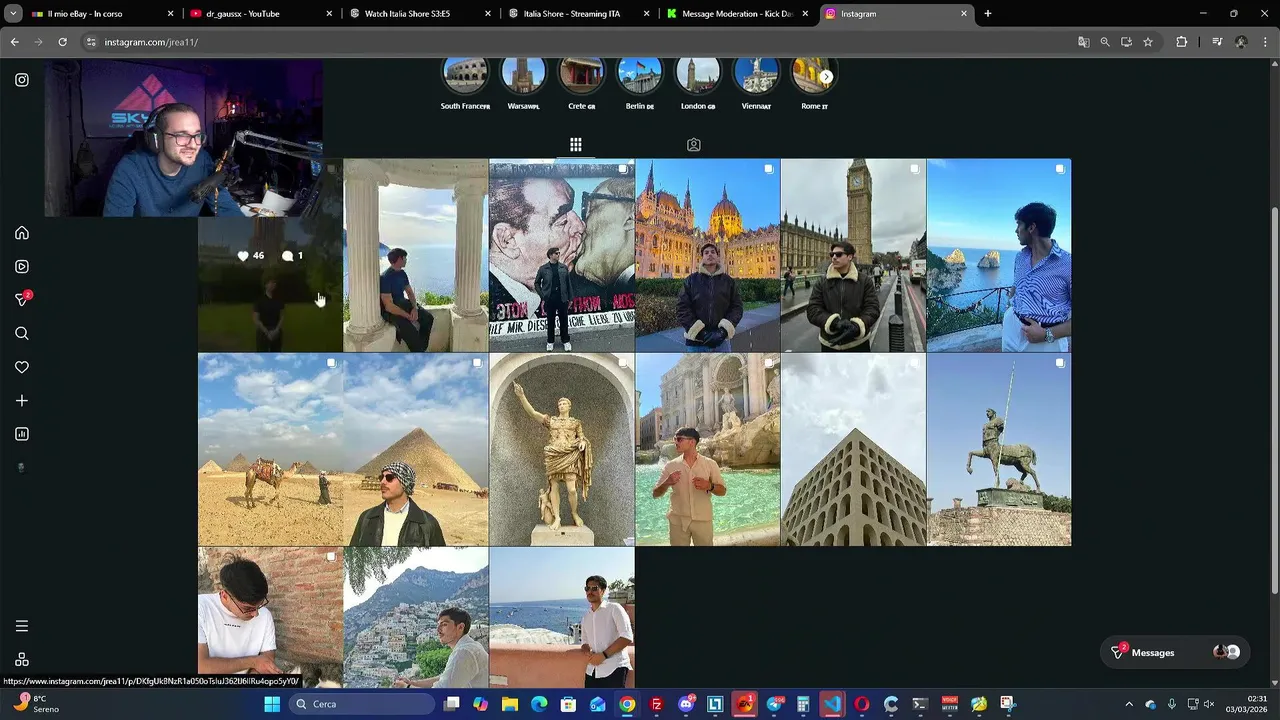Image resolution: width=1280 pixels, height=720 pixels.
Task: Show more highlights with the right arrow
Action: 826,77
